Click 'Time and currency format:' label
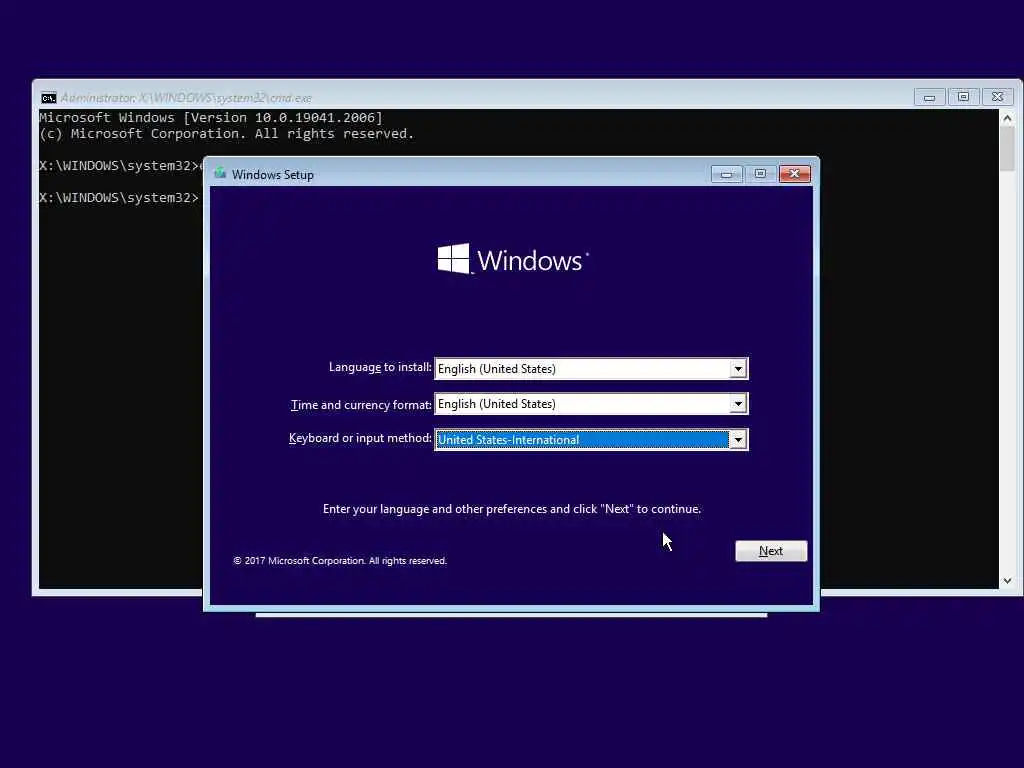The height and width of the screenshot is (768, 1024). pyautogui.click(x=361, y=405)
